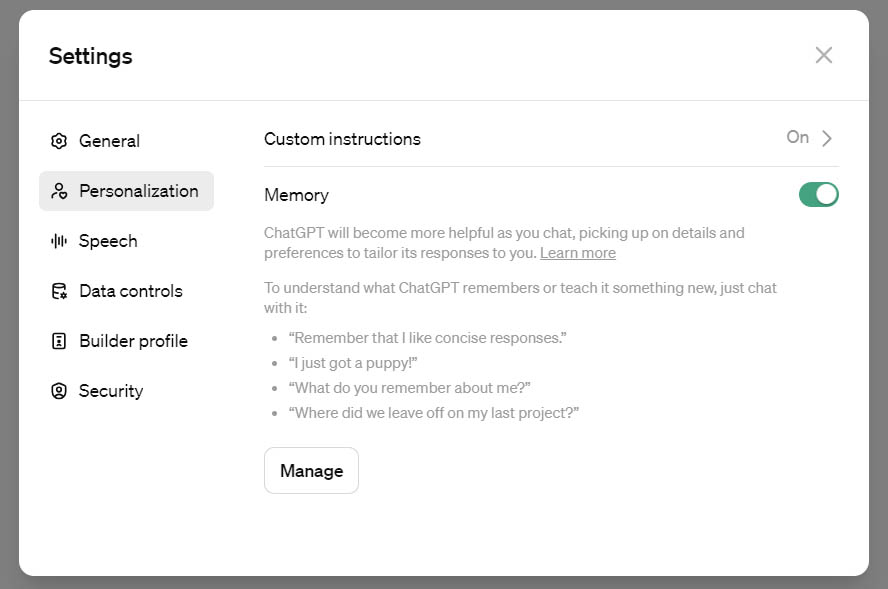This screenshot has height=589, width=888.
Task: Open the Speech settings section
Action: (x=108, y=241)
